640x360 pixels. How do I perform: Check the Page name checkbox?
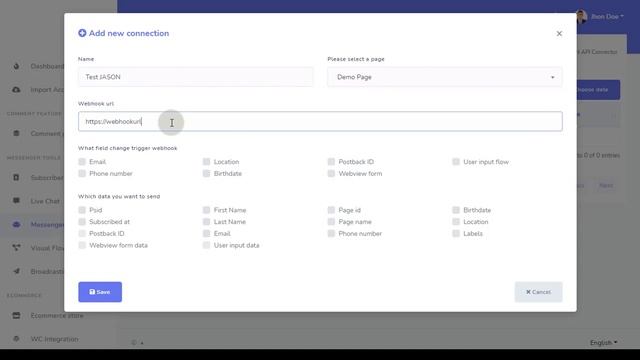tap(331, 222)
